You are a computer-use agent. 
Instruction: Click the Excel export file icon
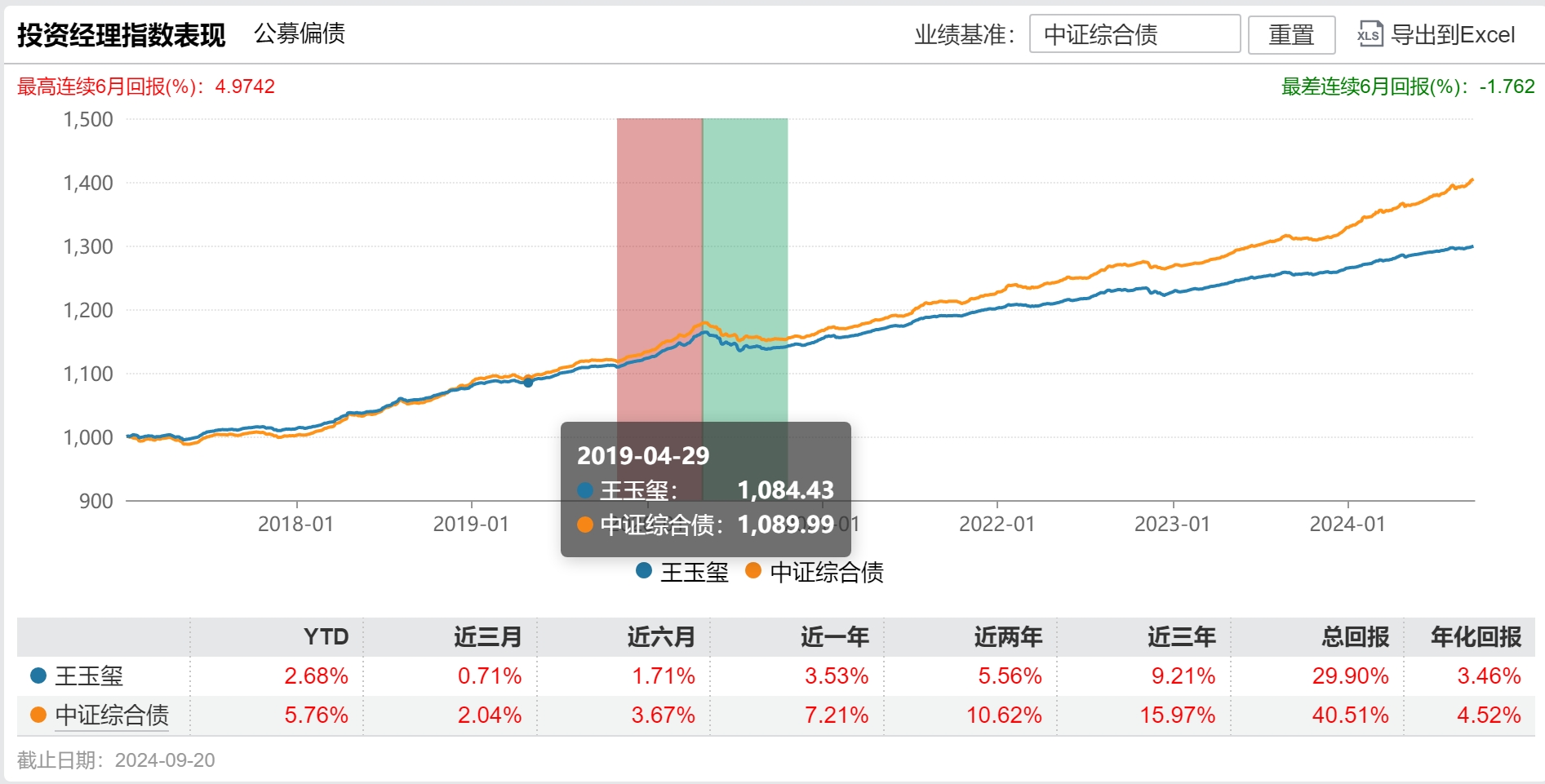1370,34
